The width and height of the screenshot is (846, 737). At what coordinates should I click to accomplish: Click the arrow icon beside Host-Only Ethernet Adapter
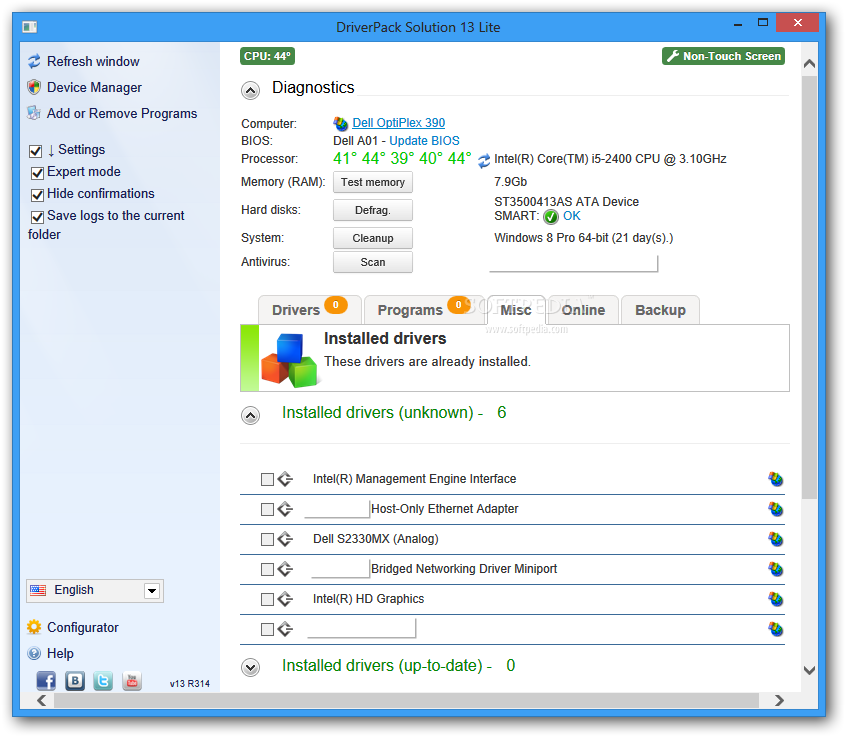(x=285, y=509)
